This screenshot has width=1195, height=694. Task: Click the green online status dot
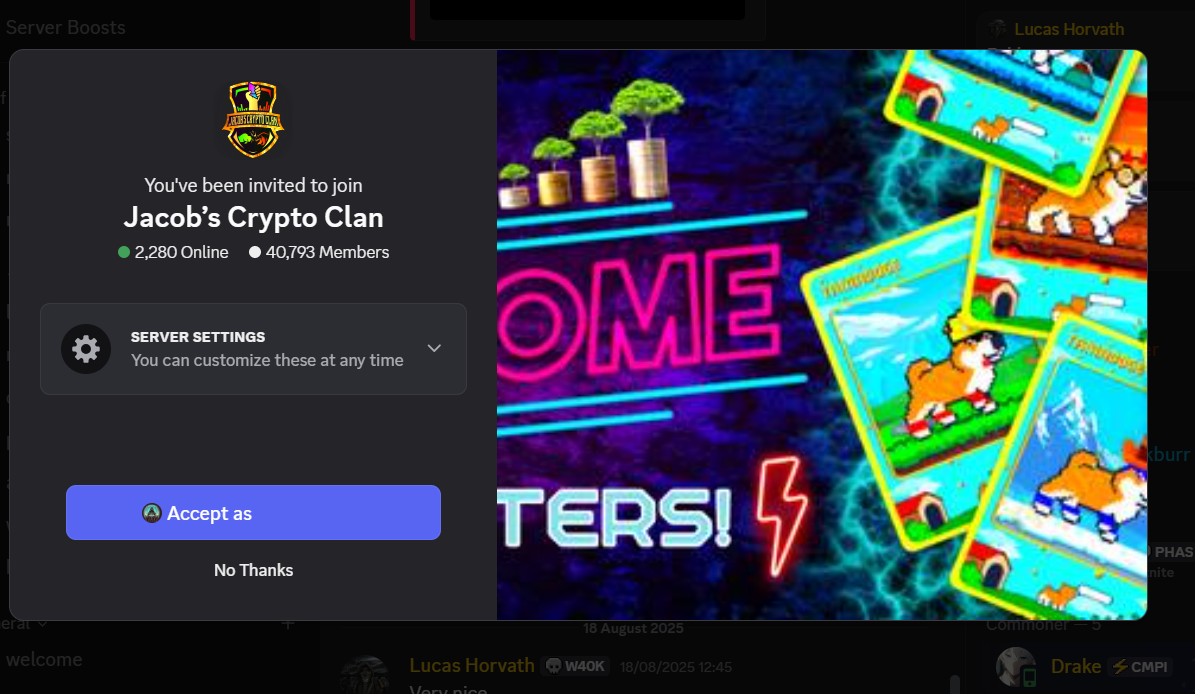click(124, 252)
